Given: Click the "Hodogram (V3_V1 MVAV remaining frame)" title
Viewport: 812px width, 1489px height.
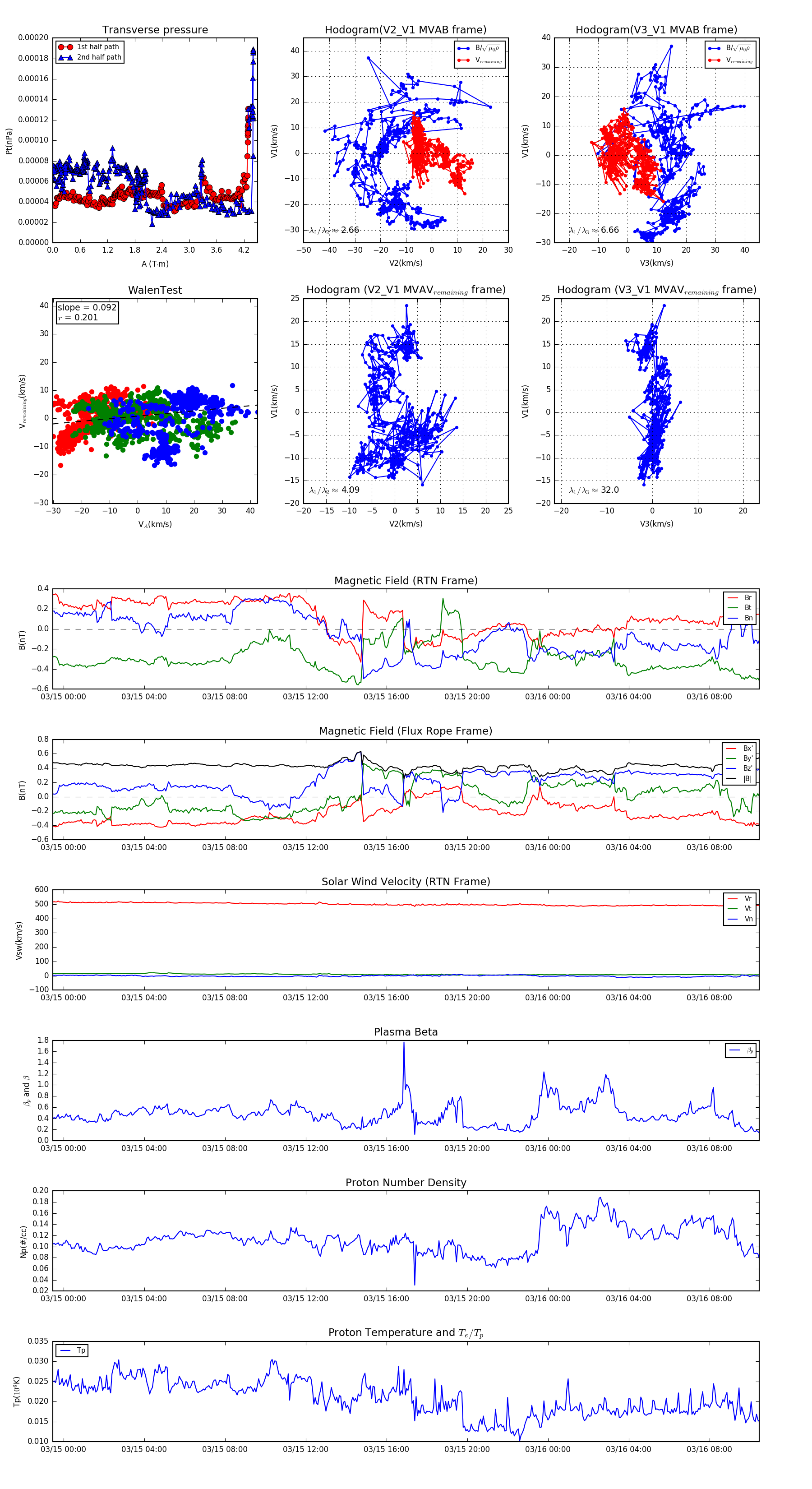Looking at the screenshot, I should 656,290.
